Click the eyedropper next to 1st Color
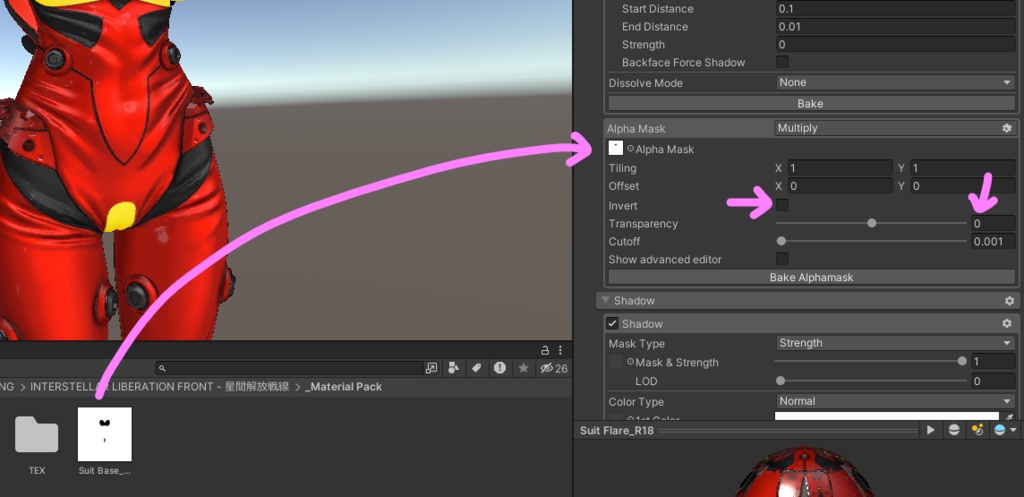This screenshot has width=1024, height=497. 1010,417
